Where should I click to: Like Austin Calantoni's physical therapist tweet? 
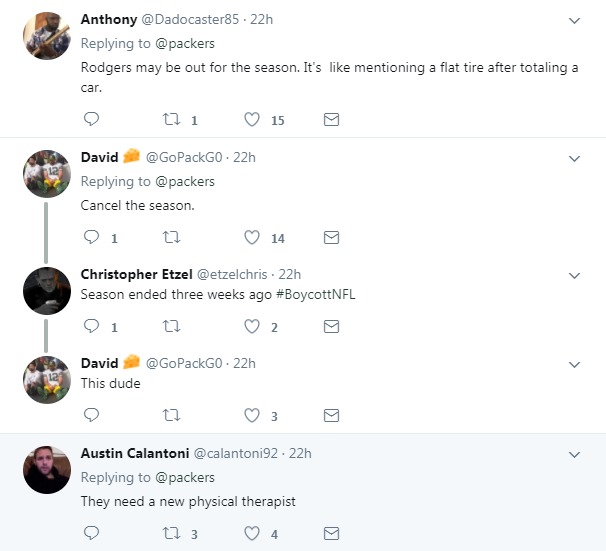[252, 534]
